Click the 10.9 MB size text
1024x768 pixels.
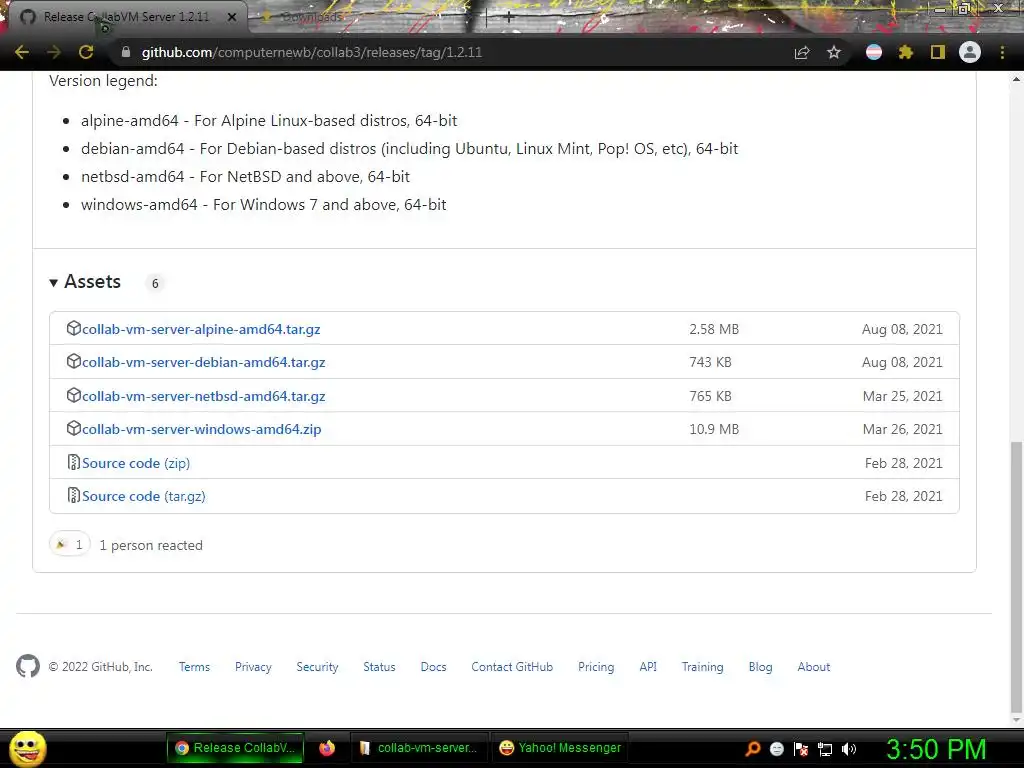coord(714,429)
